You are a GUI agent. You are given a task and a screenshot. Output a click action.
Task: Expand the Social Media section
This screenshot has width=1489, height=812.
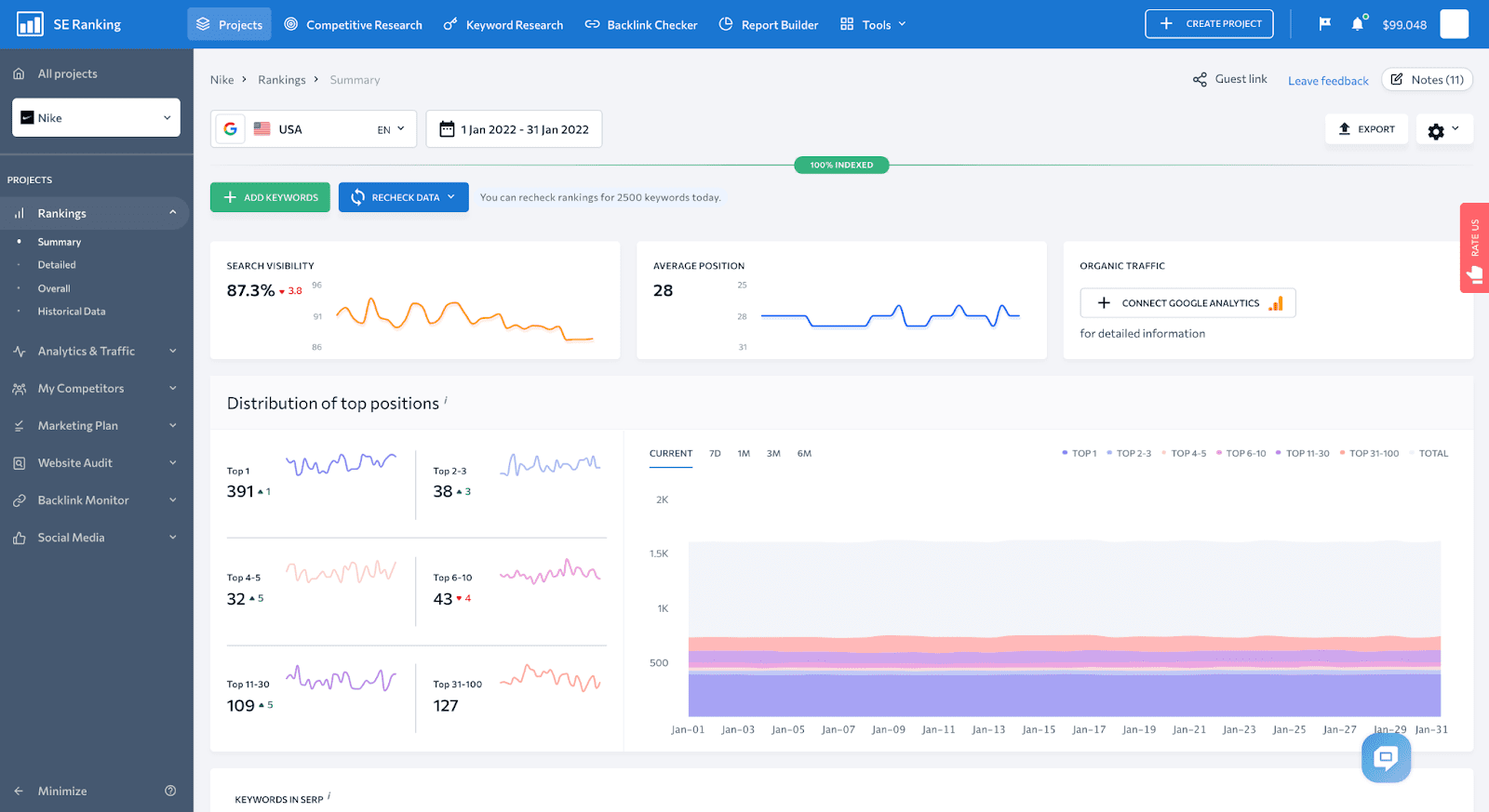172,538
